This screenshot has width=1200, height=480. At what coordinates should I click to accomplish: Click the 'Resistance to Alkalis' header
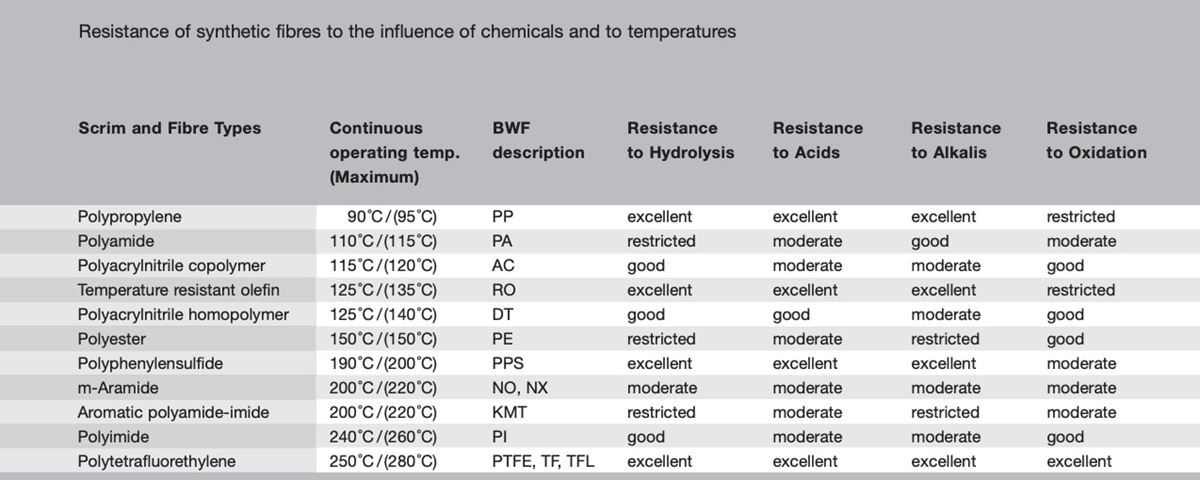[x=955, y=140]
